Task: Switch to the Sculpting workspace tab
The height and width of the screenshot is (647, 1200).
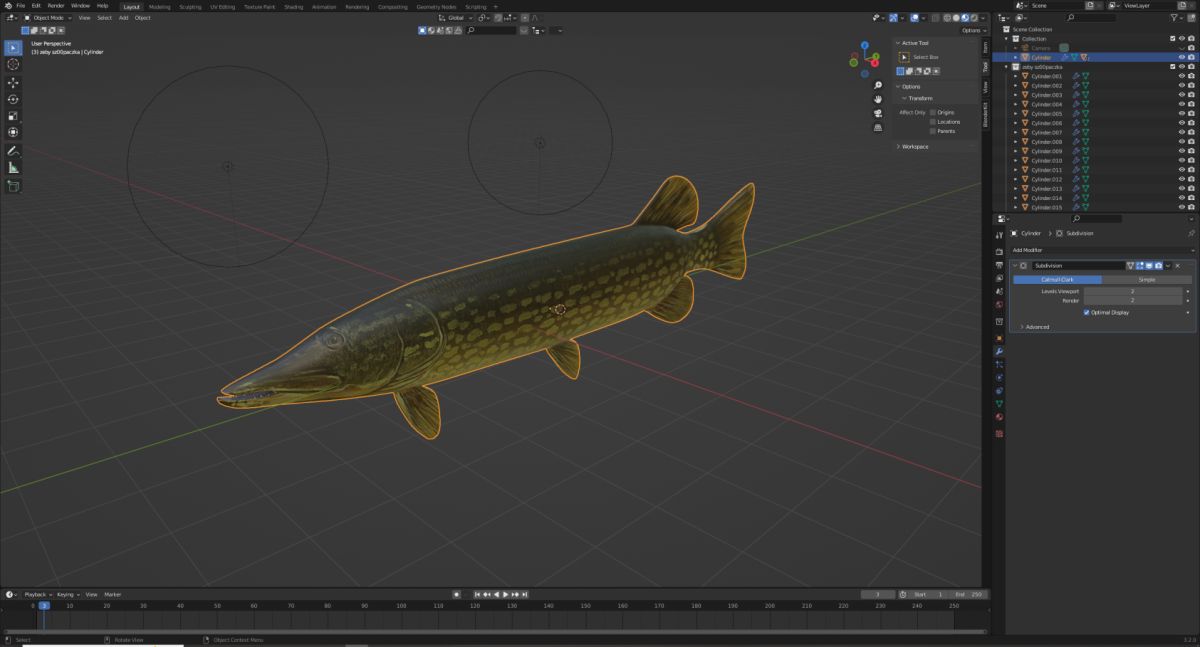Action: pyautogui.click(x=190, y=6)
